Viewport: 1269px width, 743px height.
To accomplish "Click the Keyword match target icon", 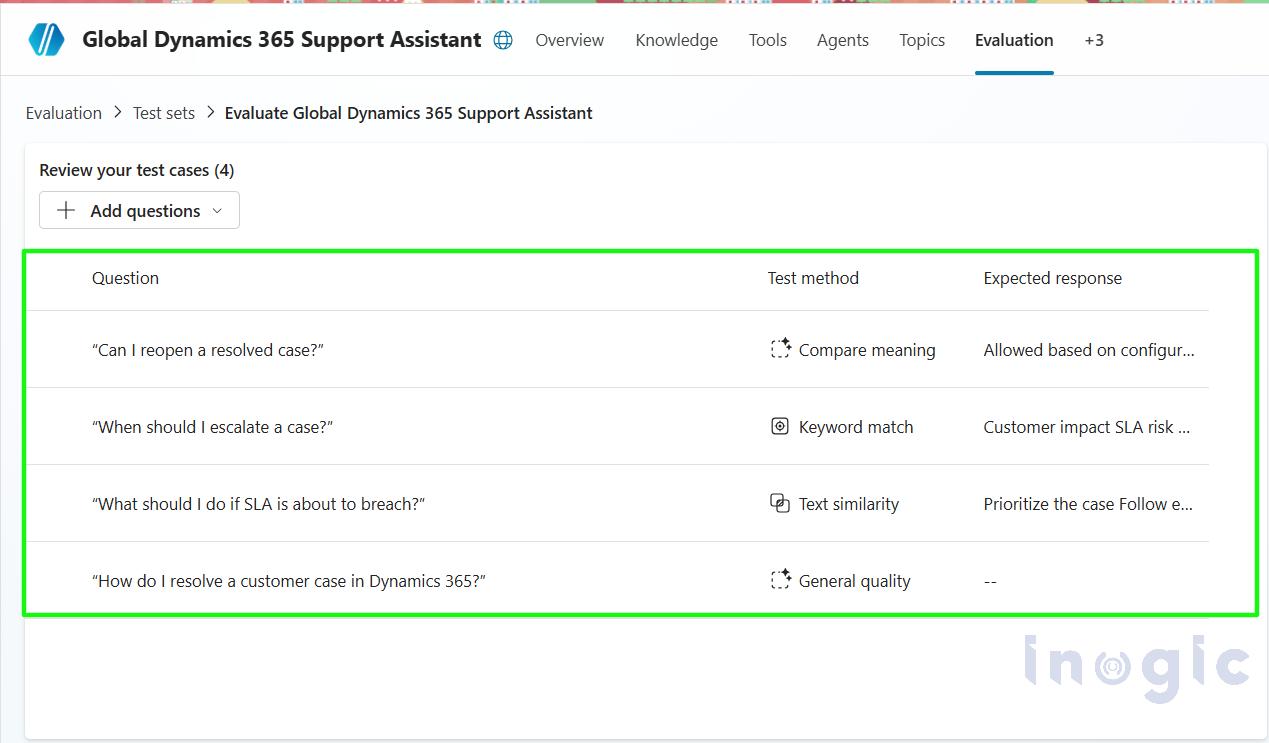I will [780, 426].
